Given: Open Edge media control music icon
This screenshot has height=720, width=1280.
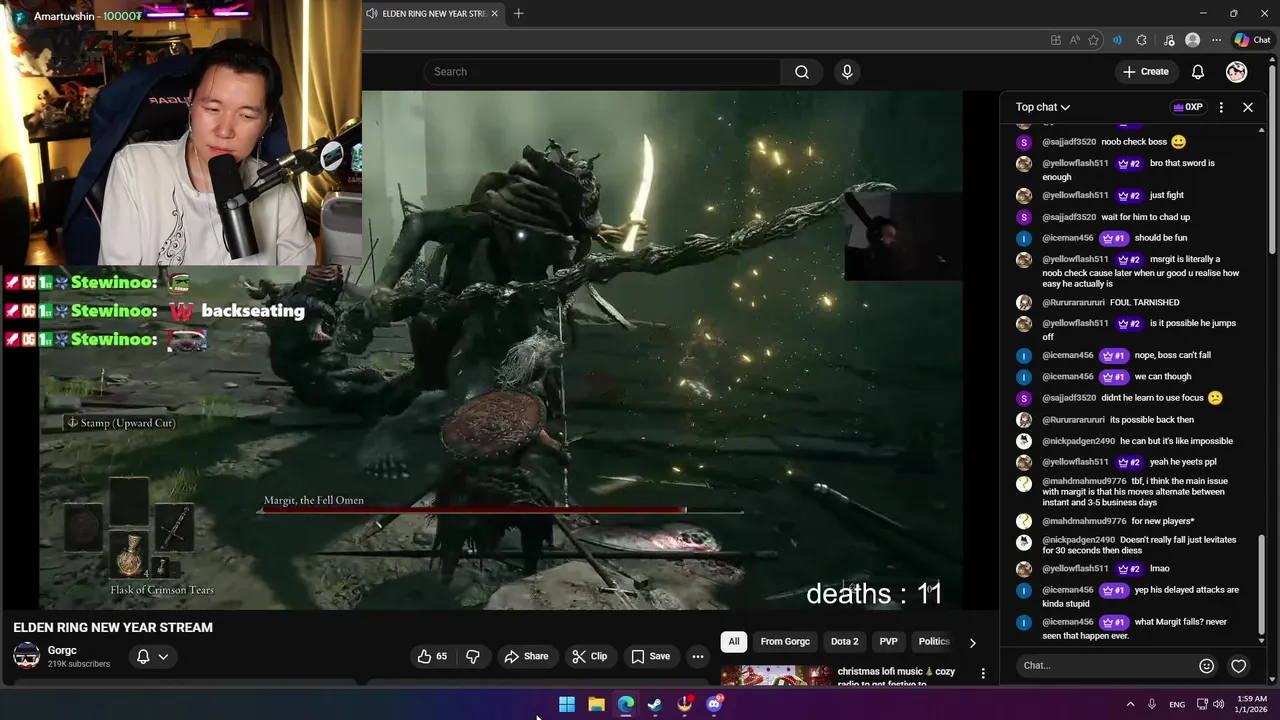Looking at the screenshot, I should (x=1168, y=40).
